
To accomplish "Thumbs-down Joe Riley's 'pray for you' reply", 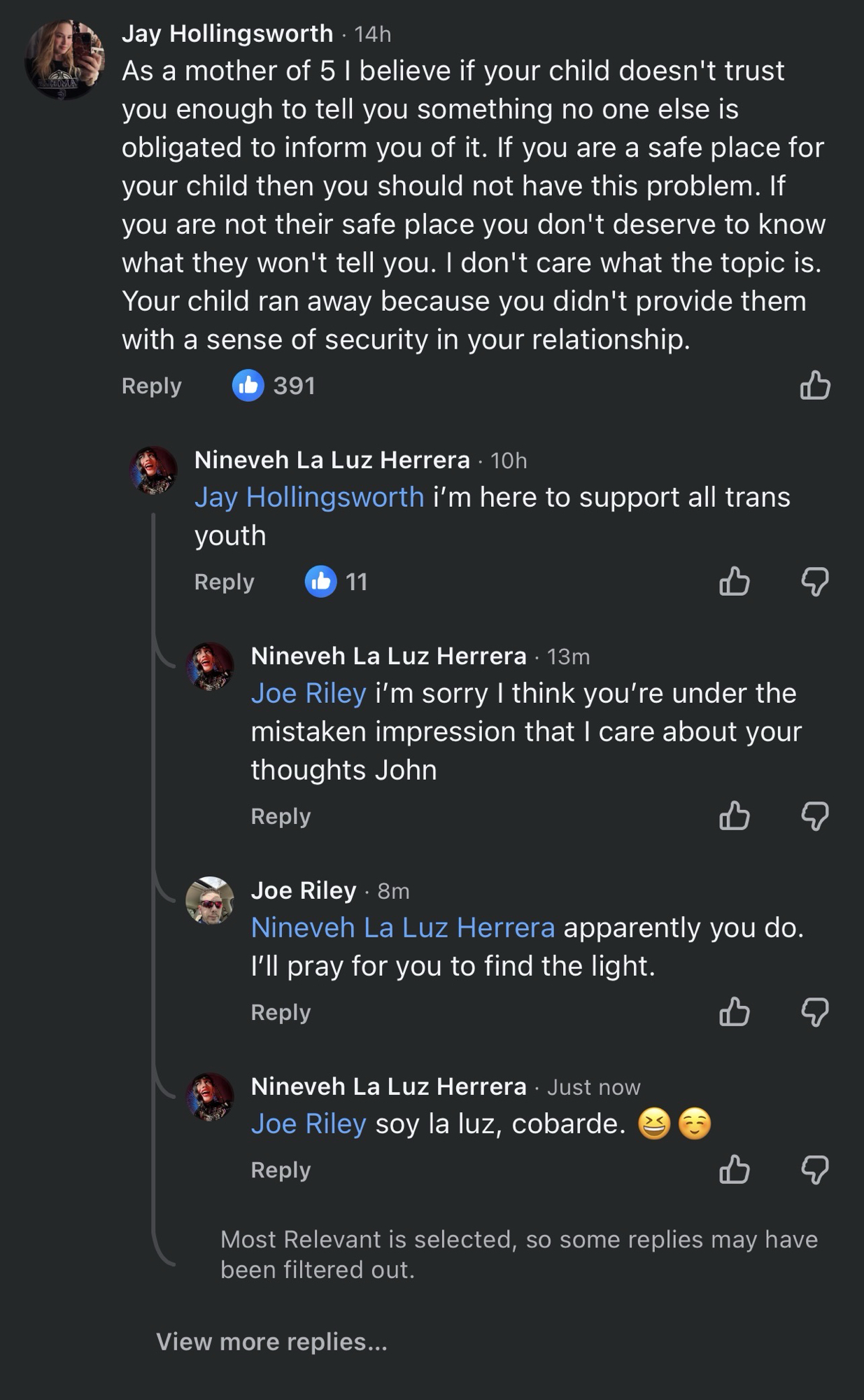I will click(815, 1012).
